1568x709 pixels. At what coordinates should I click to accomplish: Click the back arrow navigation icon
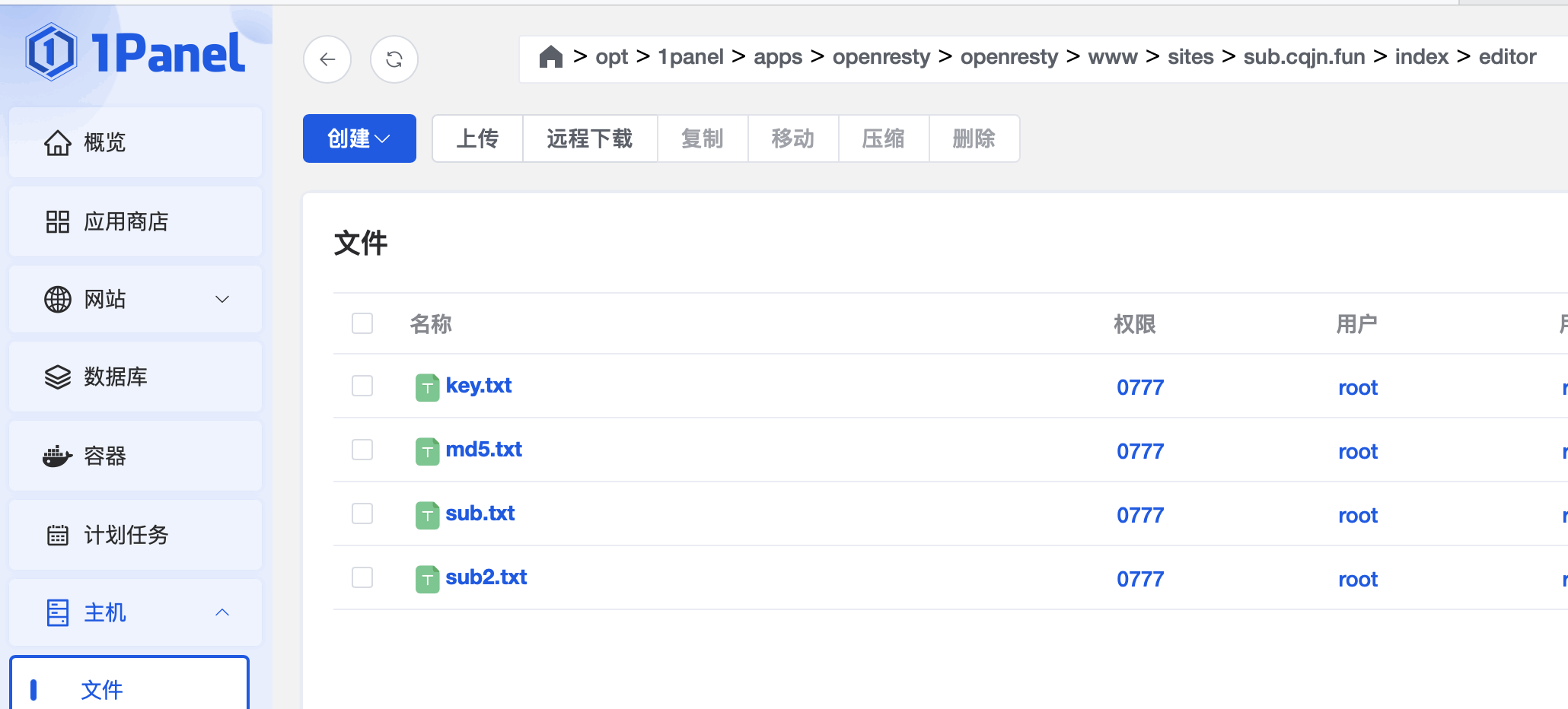point(327,59)
